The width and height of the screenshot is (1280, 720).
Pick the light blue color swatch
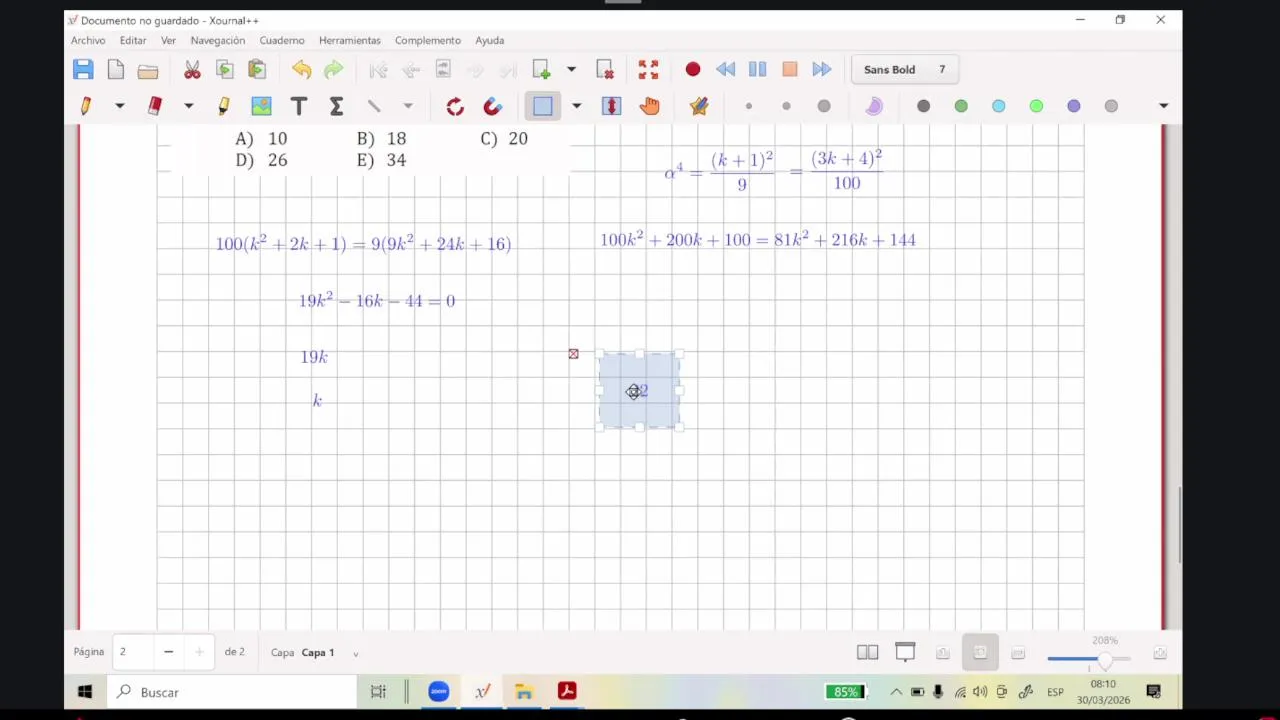pyautogui.click(x=999, y=106)
